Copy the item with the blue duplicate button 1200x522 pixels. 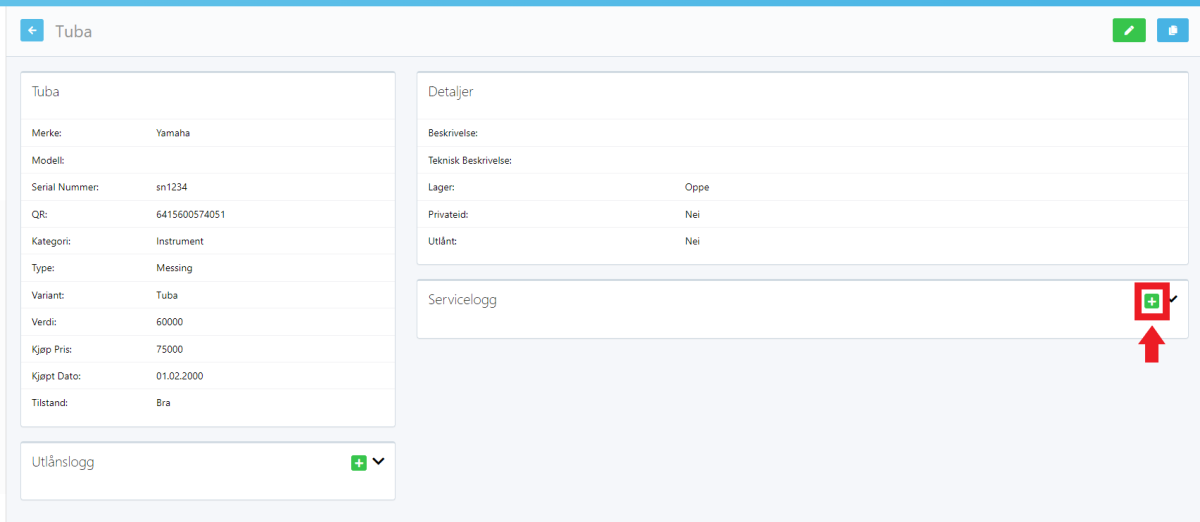(1173, 31)
